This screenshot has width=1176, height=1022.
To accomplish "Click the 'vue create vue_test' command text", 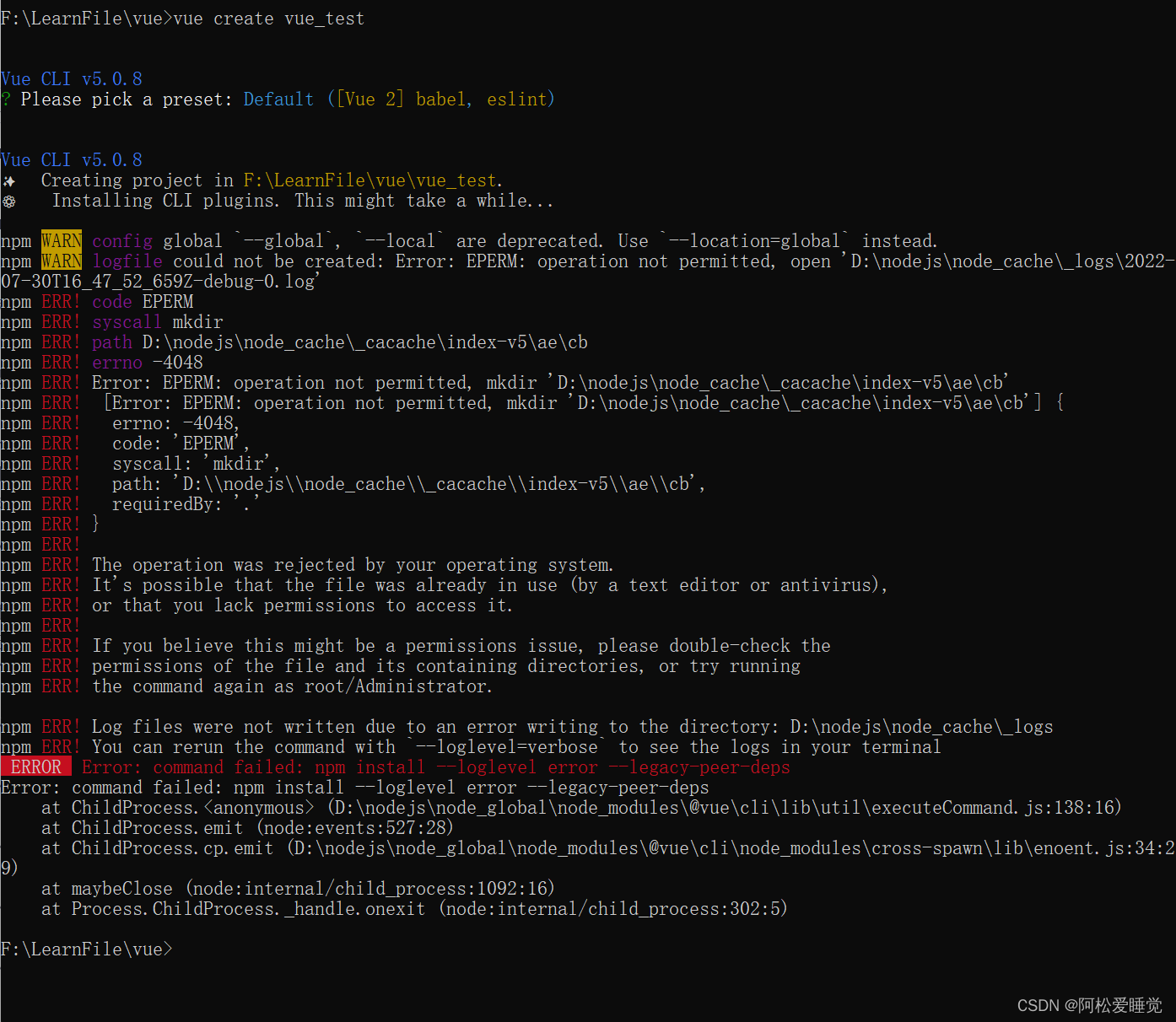I will pyautogui.click(x=269, y=19).
